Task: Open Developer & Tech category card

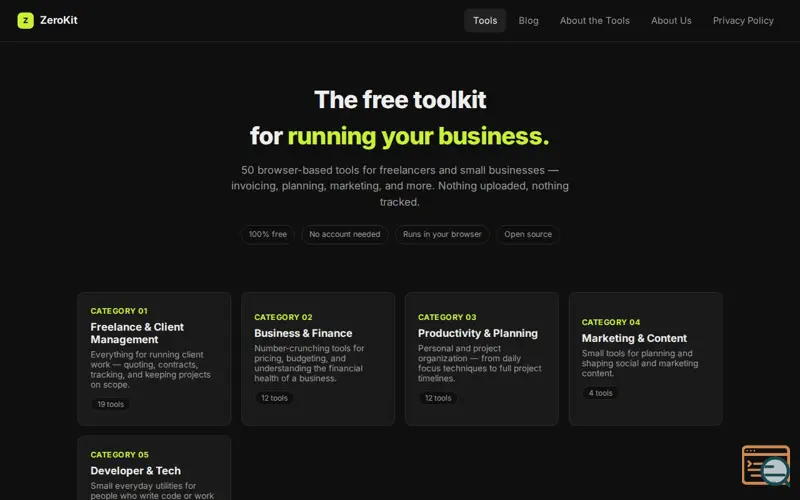Action: click(154, 468)
